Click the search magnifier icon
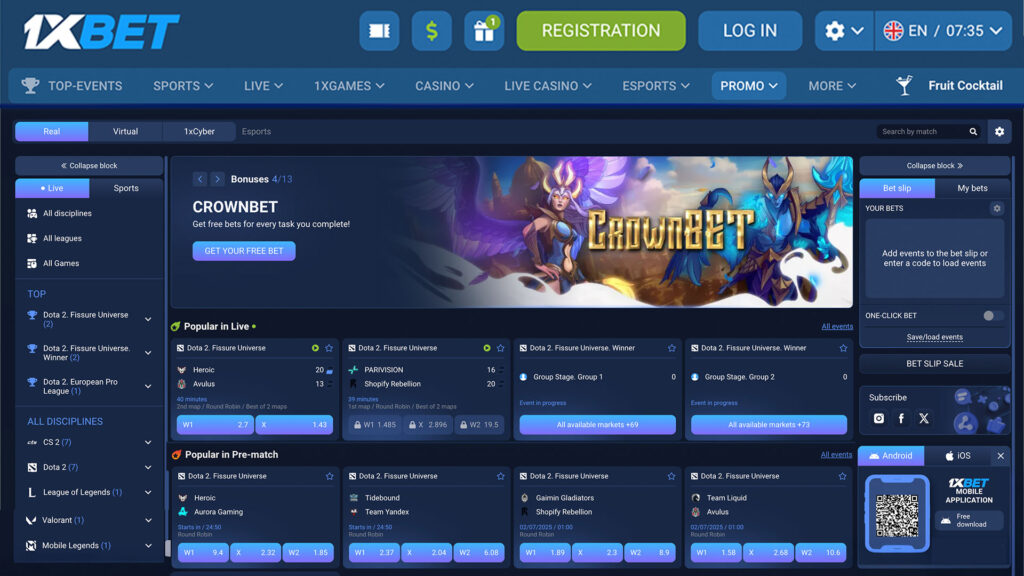This screenshot has height=576, width=1024. [x=973, y=132]
